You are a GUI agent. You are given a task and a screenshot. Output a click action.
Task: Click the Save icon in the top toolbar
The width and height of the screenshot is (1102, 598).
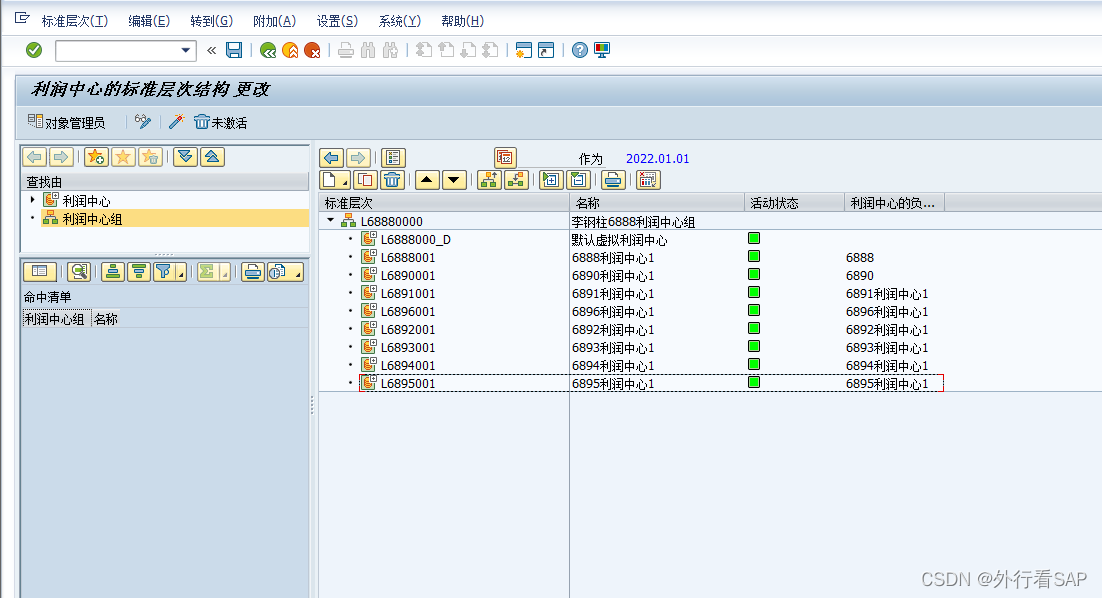234,50
